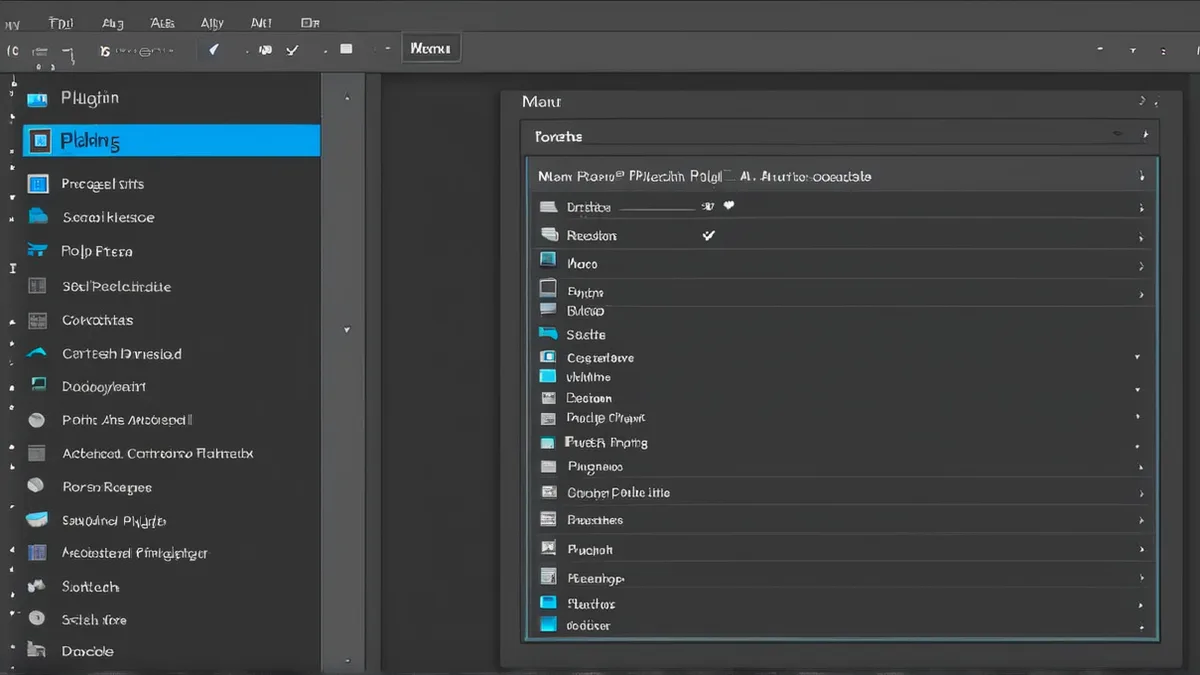Click the gray grid icon beside 'Corkatitas'
This screenshot has height=675, width=1200.
pos(37,321)
